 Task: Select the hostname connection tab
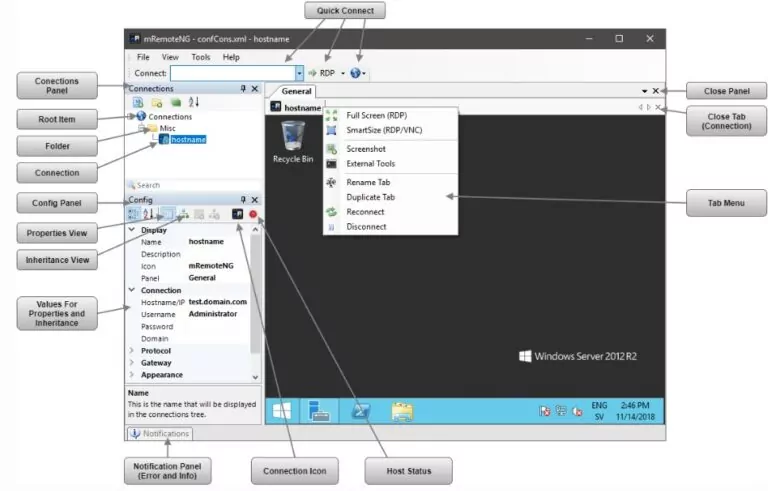296,107
